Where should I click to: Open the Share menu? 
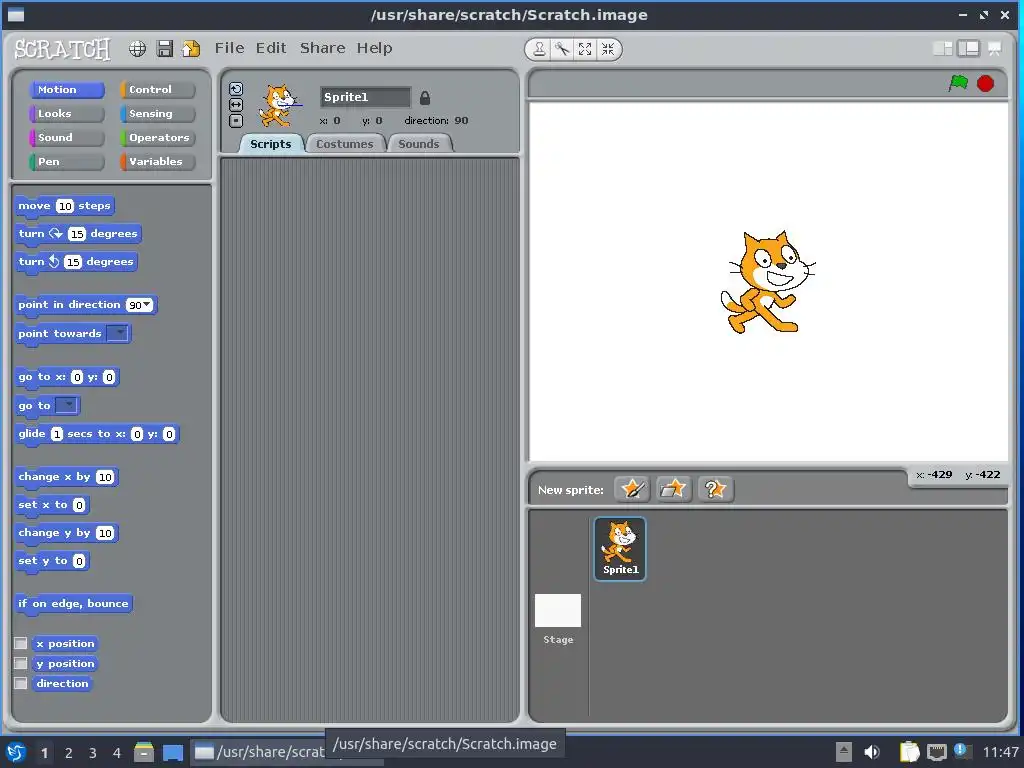(x=323, y=48)
